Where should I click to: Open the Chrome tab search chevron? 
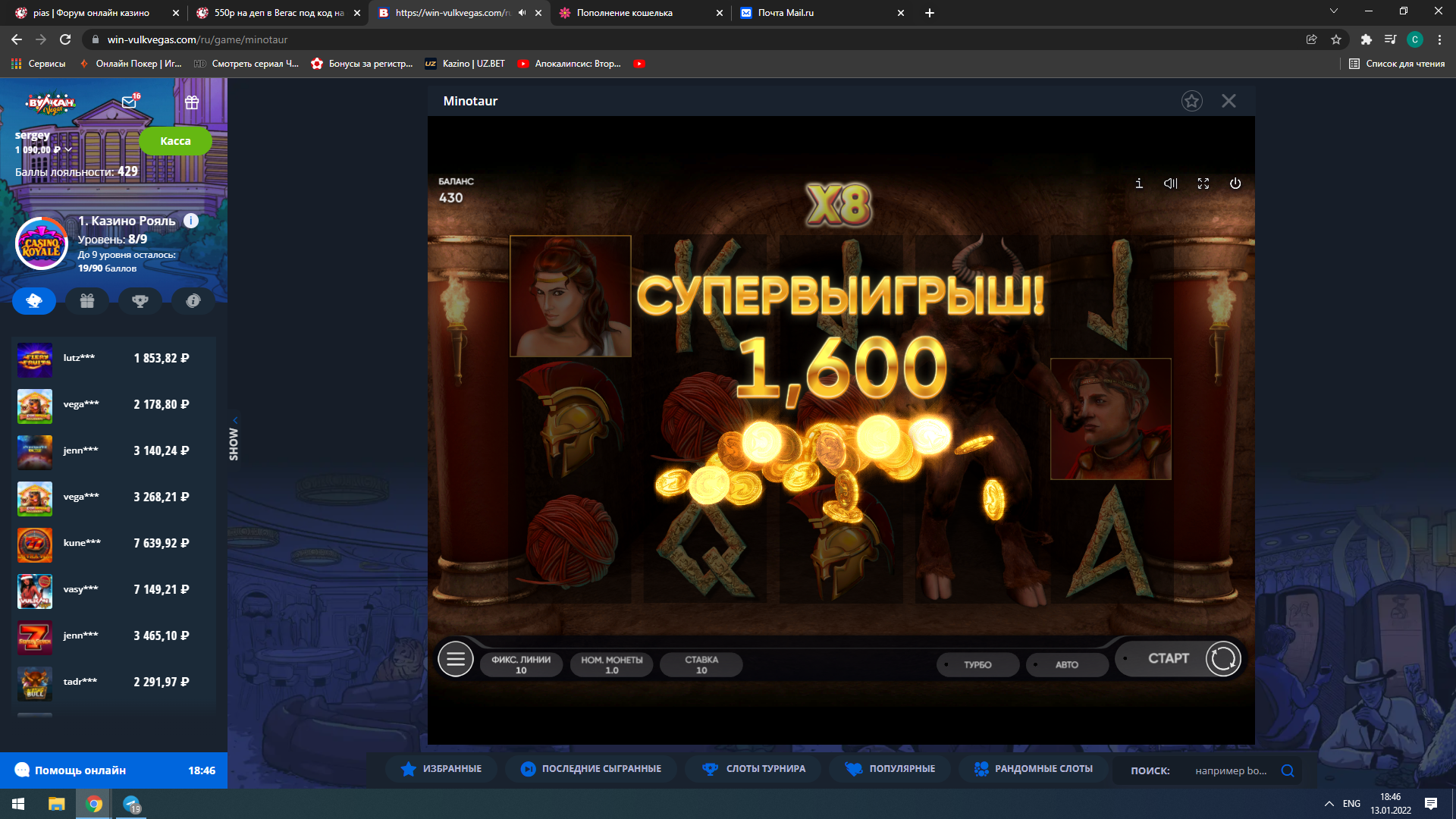(1334, 11)
